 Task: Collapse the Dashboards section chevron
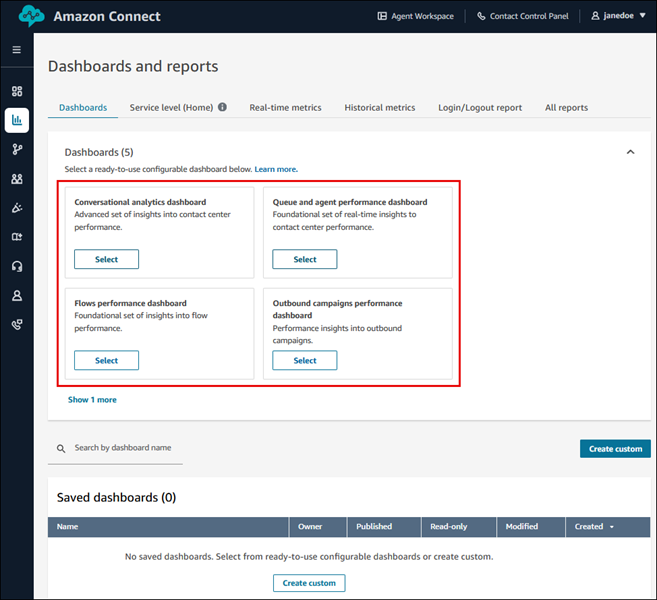(630, 152)
